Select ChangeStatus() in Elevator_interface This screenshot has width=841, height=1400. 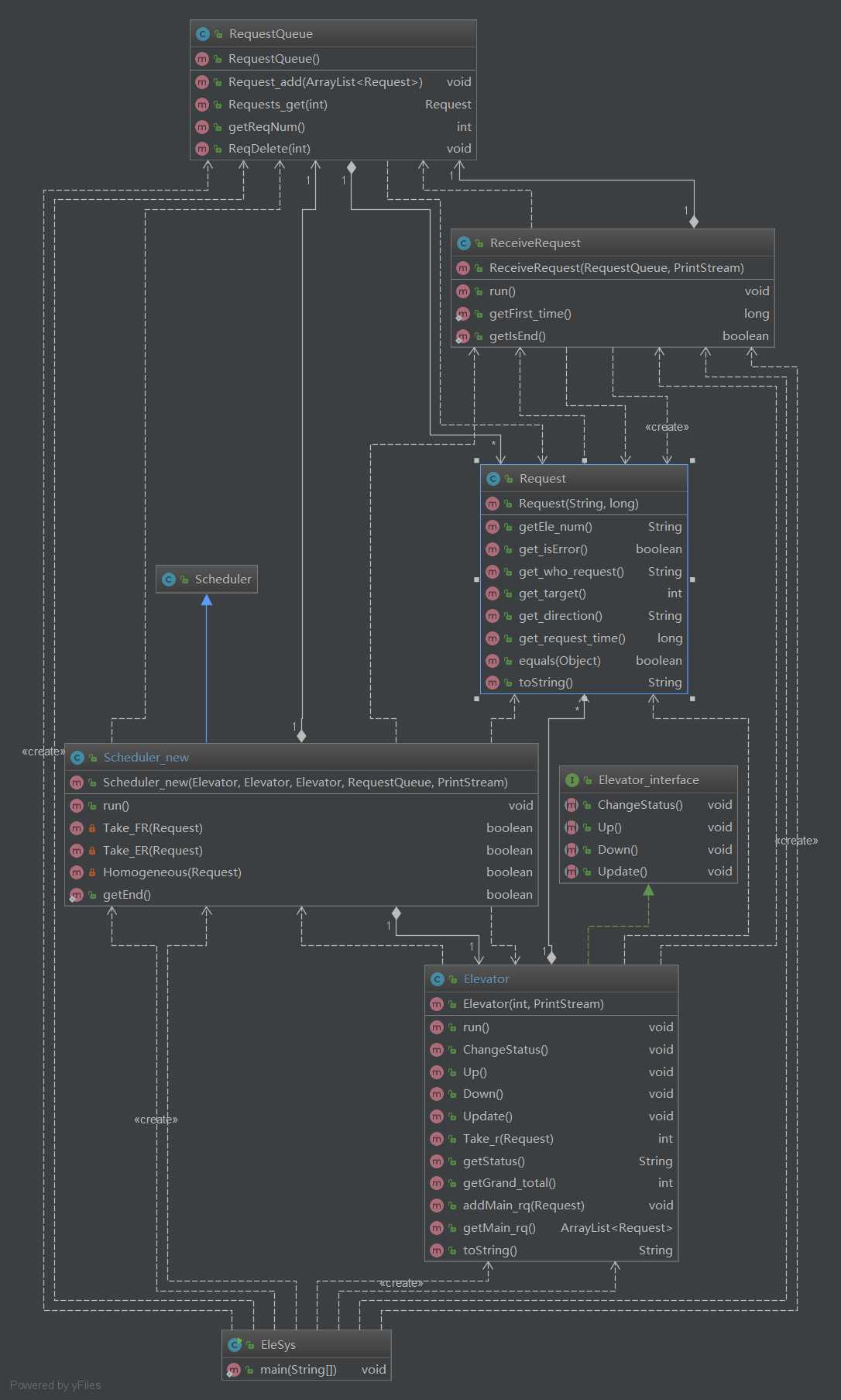[648, 805]
